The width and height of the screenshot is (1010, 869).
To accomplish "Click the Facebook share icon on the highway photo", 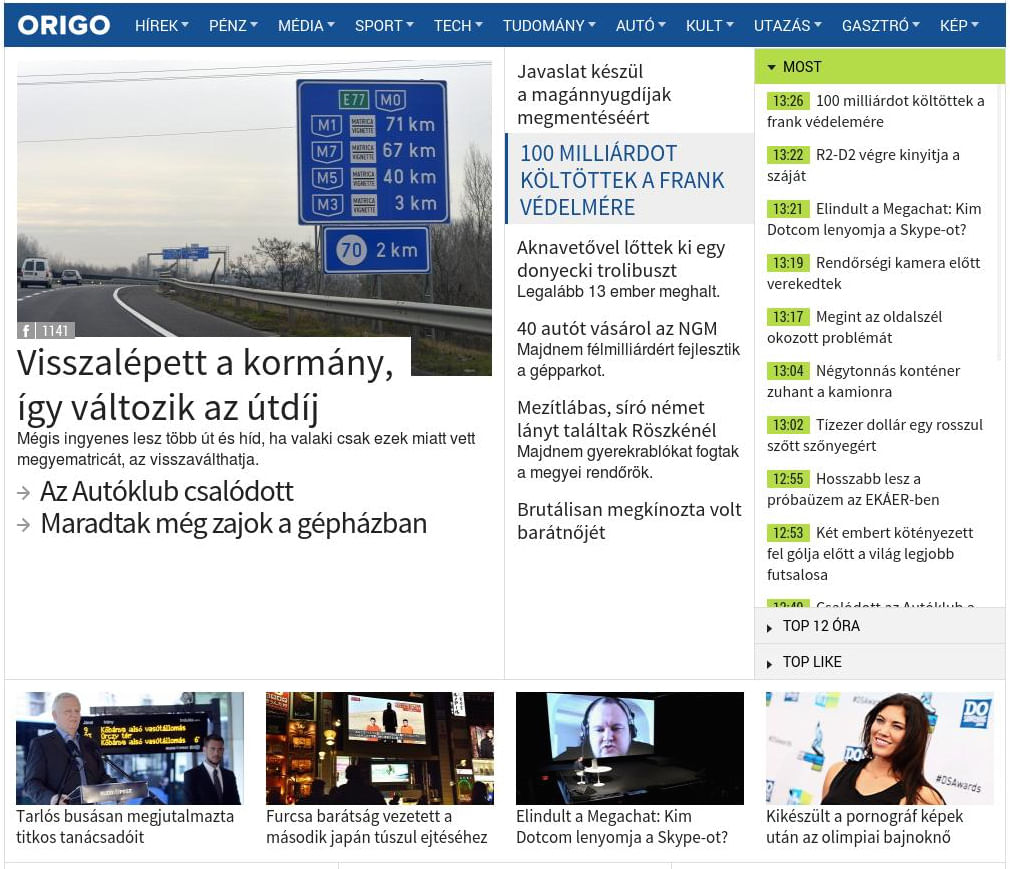I will tap(26, 330).
